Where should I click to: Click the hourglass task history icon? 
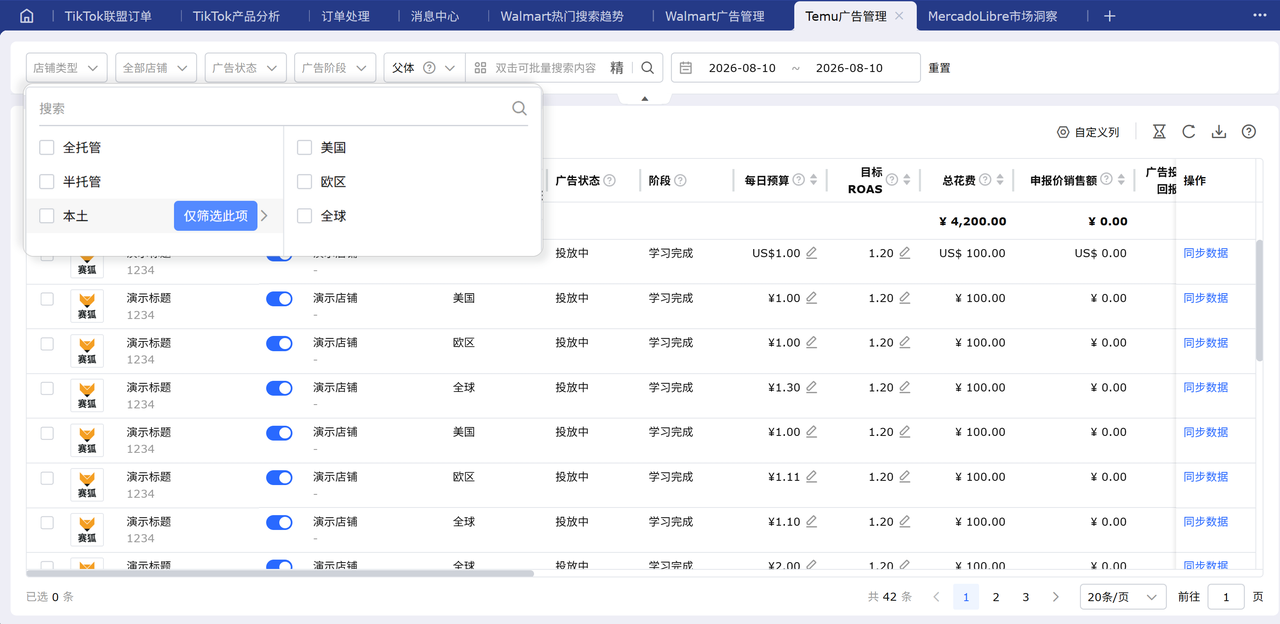click(x=1159, y=132)
